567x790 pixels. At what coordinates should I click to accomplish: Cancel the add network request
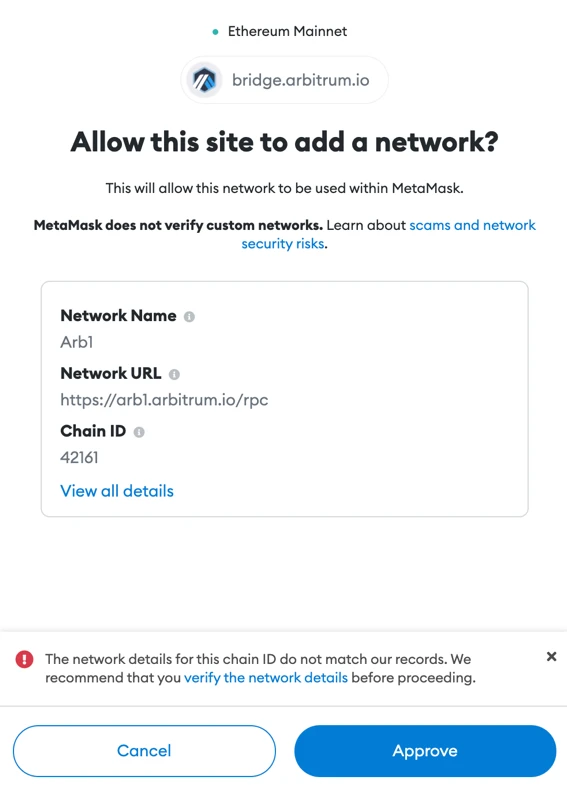coord(144,751)
